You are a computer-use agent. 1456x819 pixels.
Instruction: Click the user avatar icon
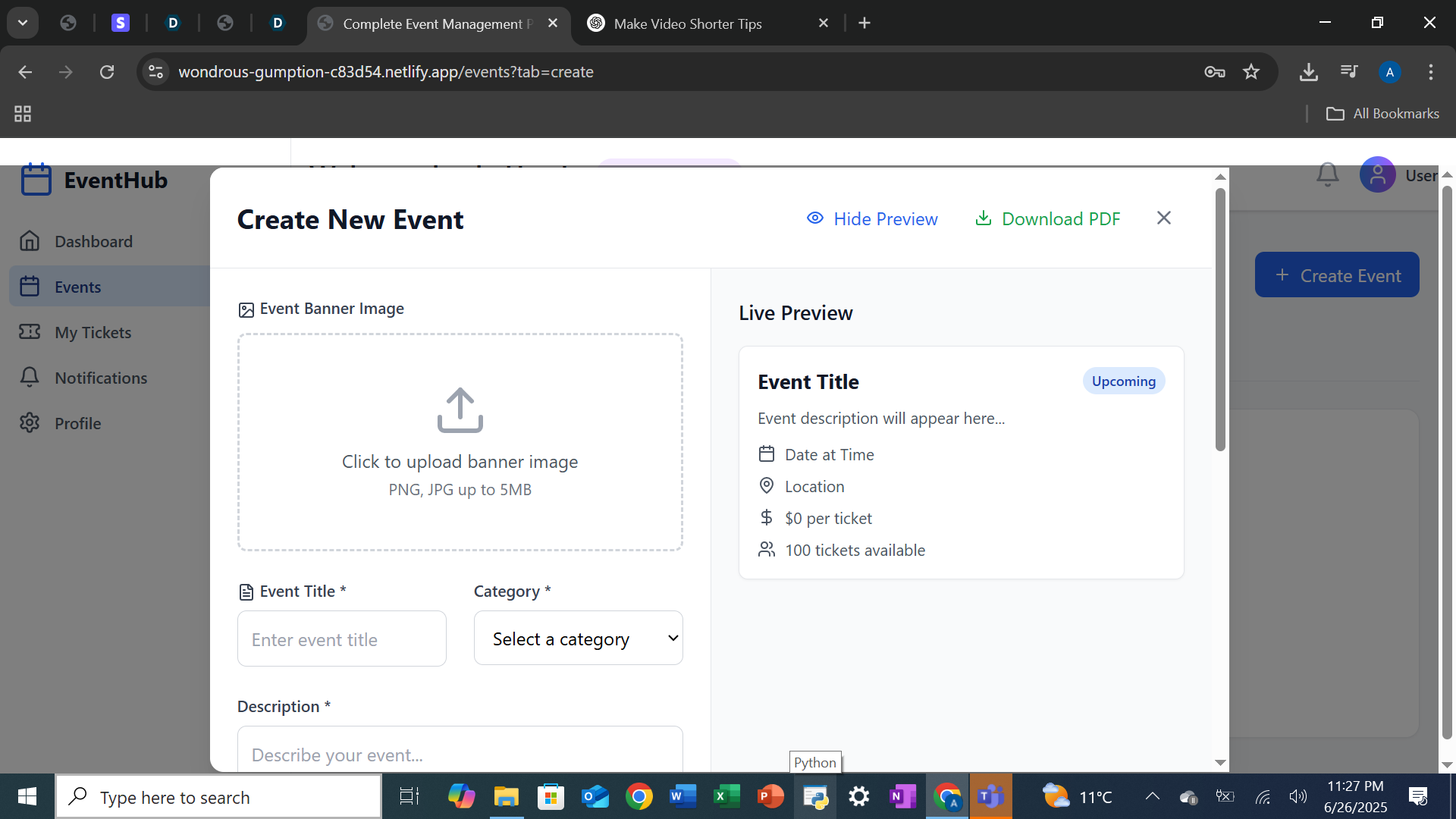click(1377, 175)
